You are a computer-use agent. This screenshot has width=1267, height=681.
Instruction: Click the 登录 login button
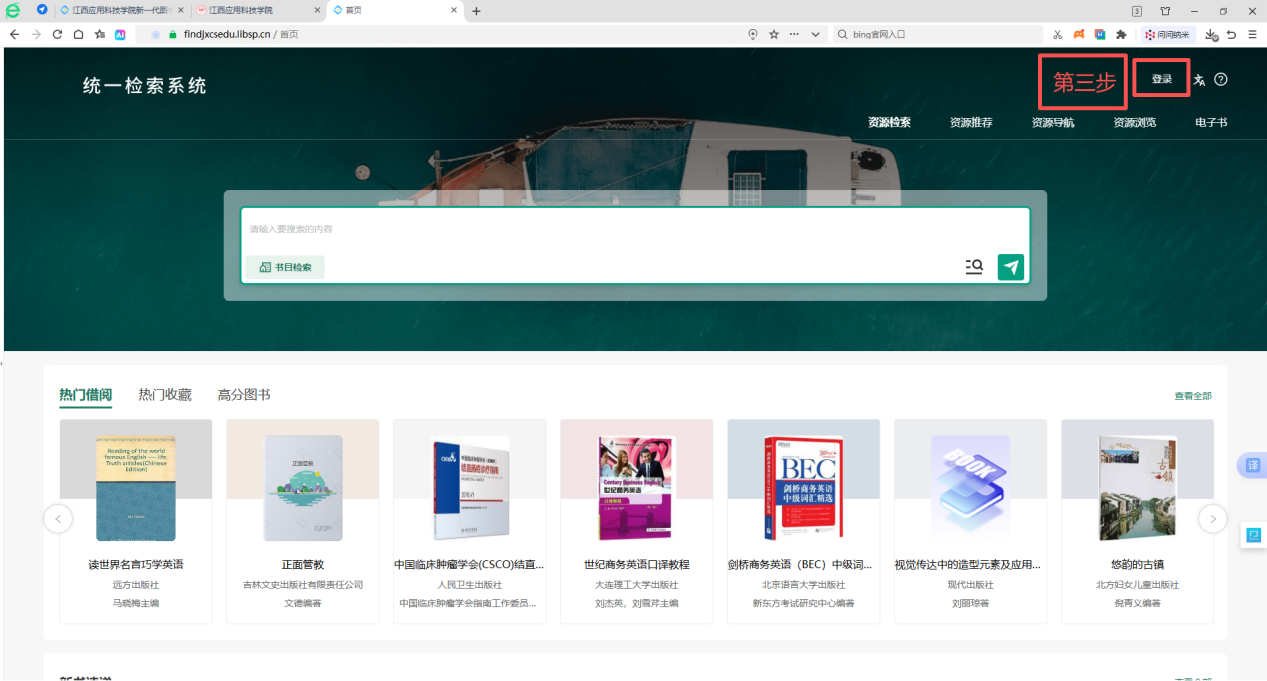click(1161, 79)
